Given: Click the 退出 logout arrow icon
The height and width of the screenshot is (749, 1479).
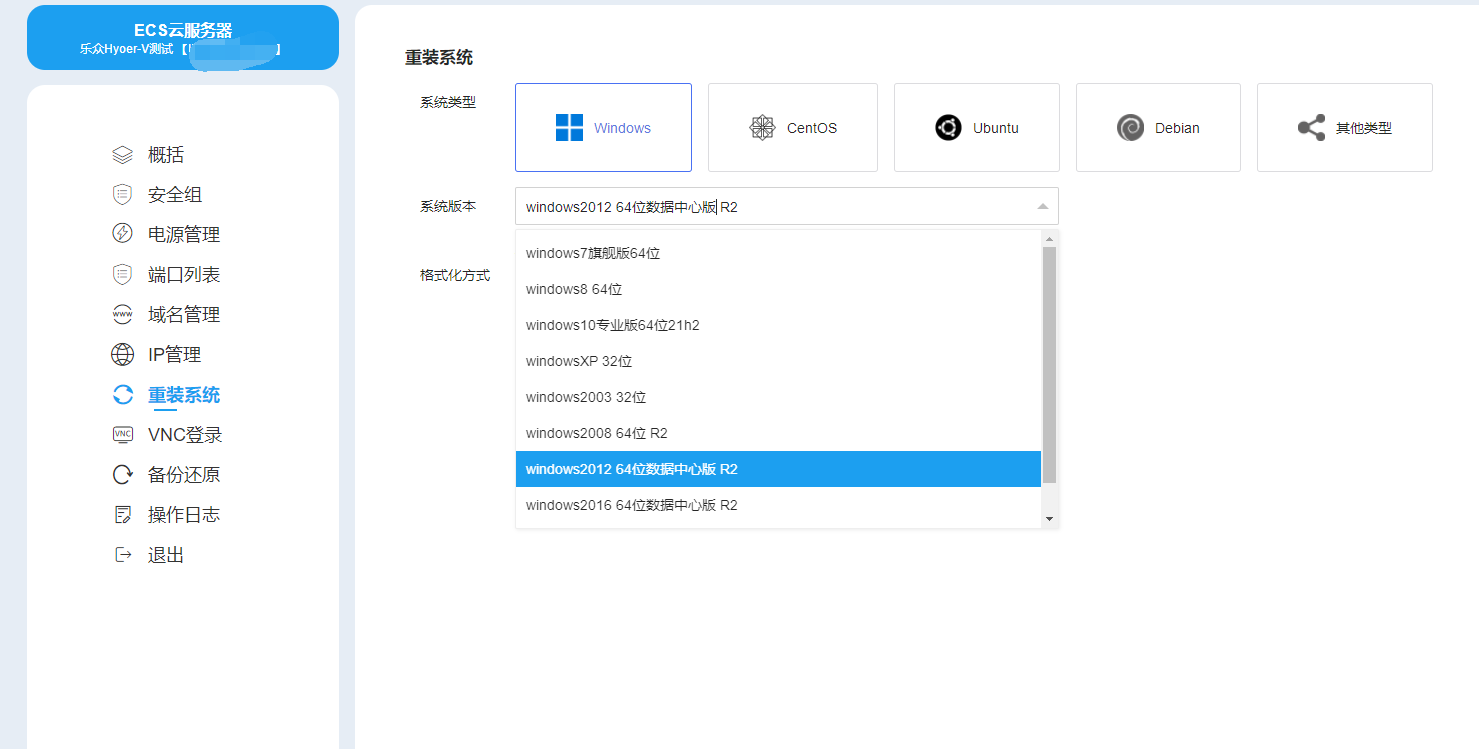Looking at the screenshot, I should point(122,555).
